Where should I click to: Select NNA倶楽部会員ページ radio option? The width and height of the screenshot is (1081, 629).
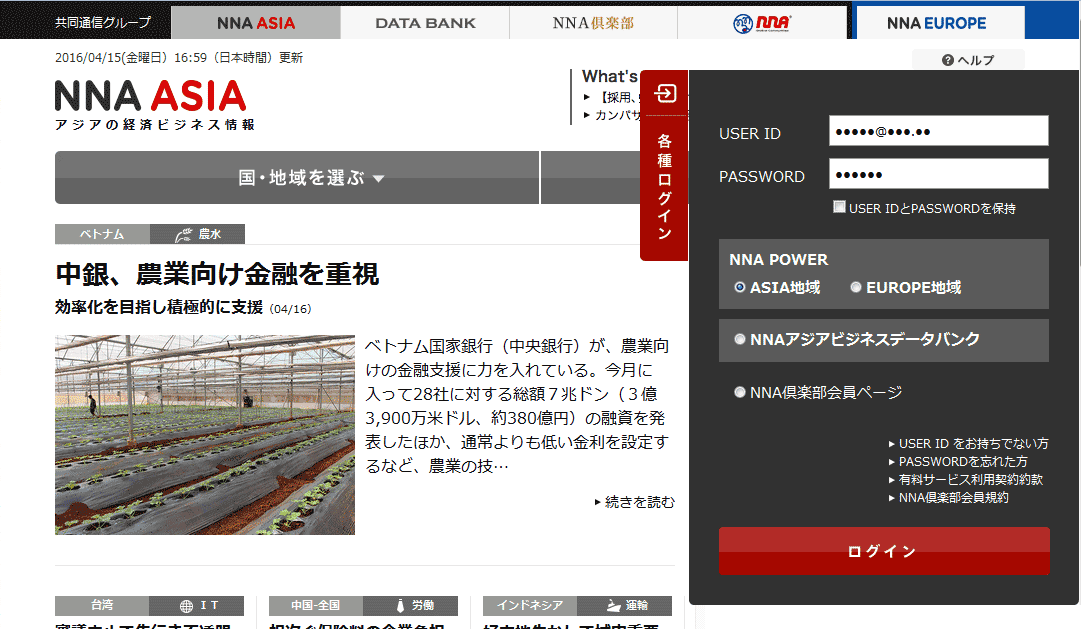740,392
